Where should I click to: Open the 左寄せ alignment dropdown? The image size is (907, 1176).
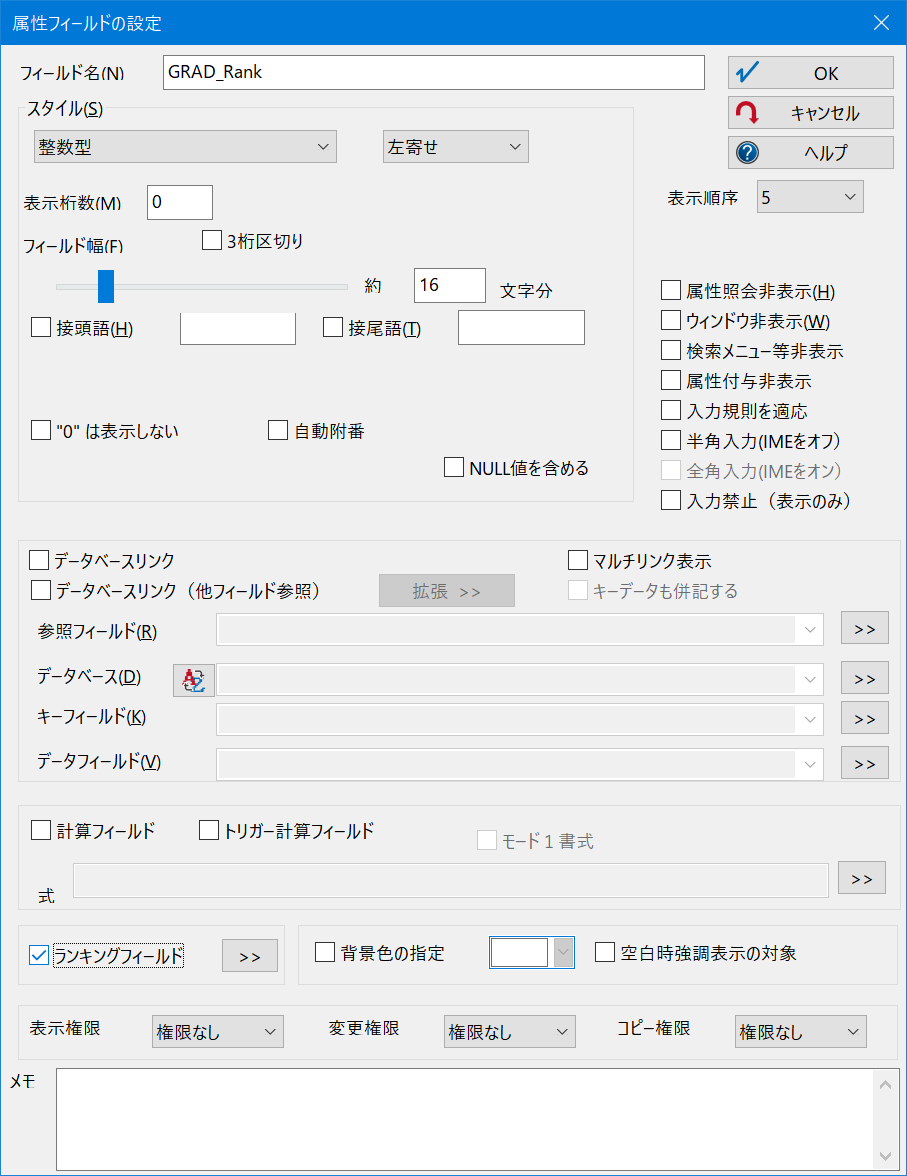455,147
